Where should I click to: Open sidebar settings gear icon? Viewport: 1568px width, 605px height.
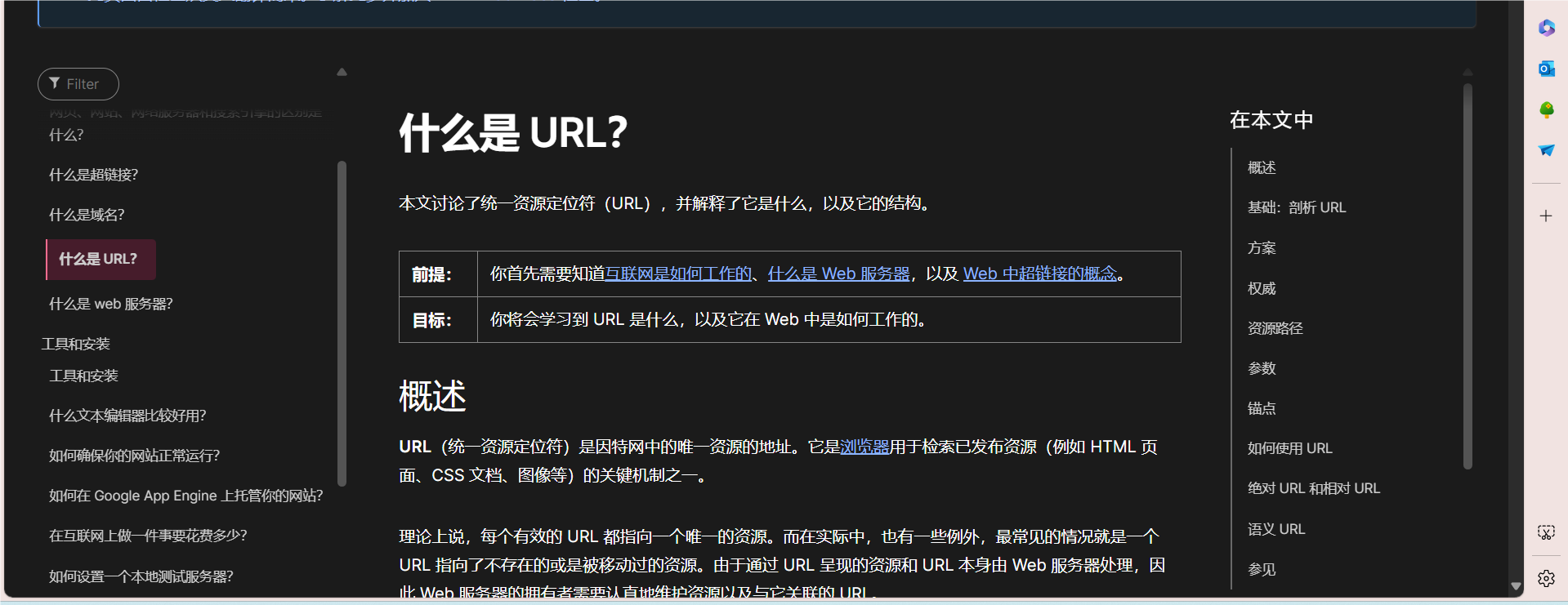pos(1546,579)
